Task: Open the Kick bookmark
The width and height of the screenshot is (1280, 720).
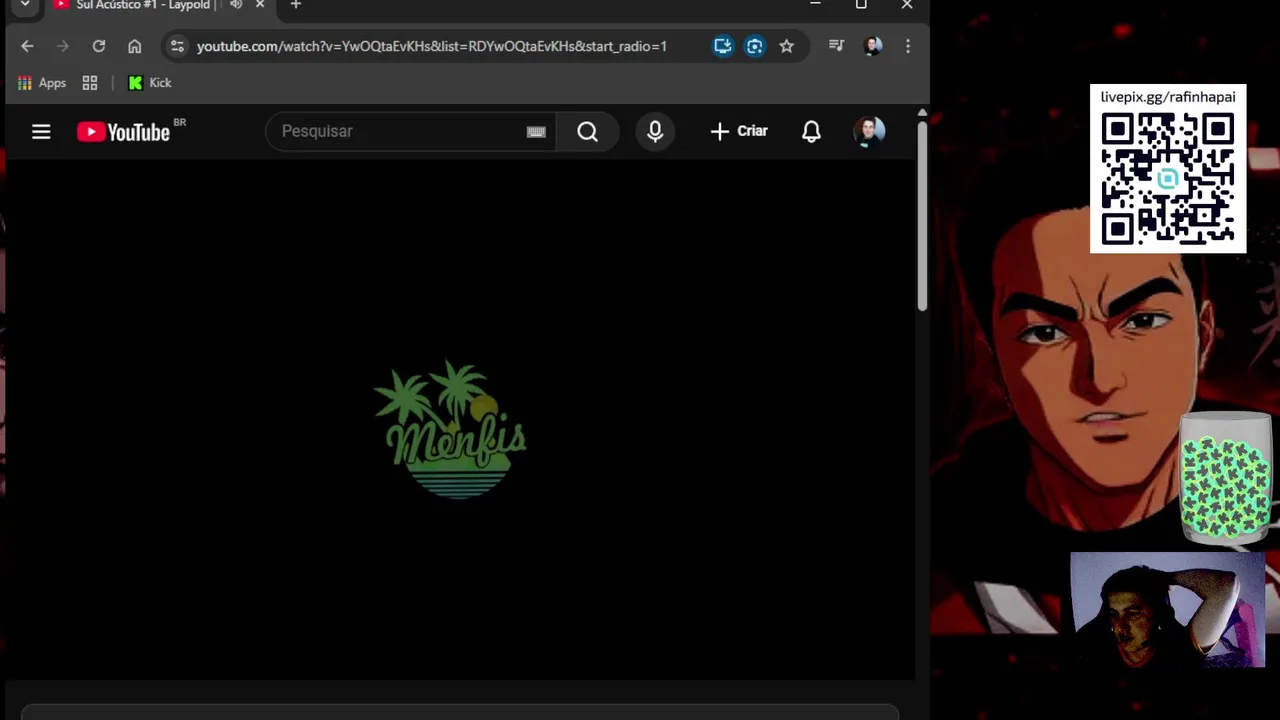Action: (x=150, y=83)
